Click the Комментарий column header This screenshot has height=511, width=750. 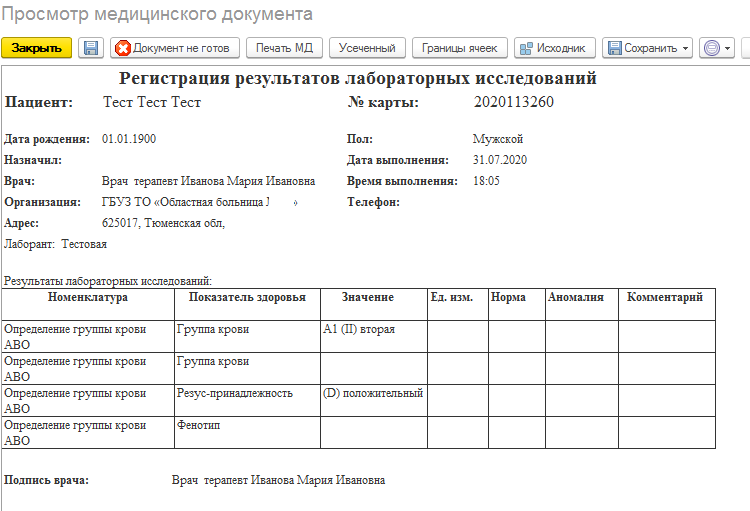click(665, 298)
